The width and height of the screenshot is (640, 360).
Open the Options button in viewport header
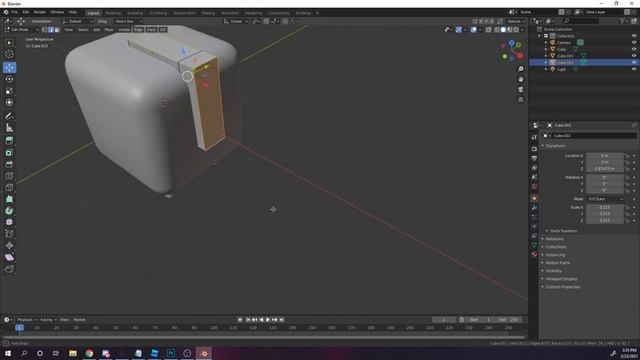point(516,21)
